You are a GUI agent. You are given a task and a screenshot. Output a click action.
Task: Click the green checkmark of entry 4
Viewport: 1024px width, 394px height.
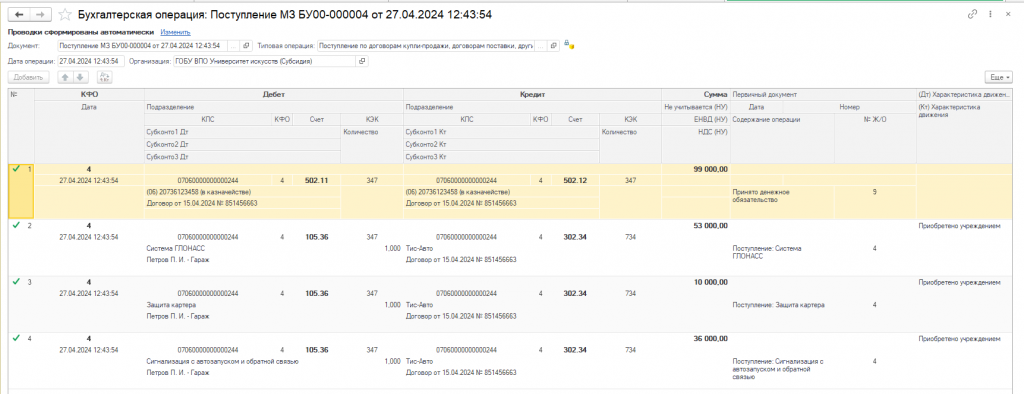(x=16, y=338)
